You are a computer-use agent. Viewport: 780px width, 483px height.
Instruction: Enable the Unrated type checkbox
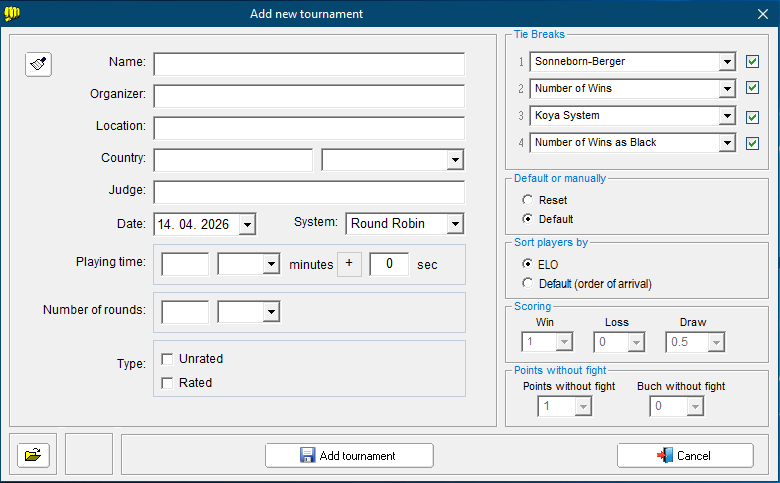tap(167, 359)
